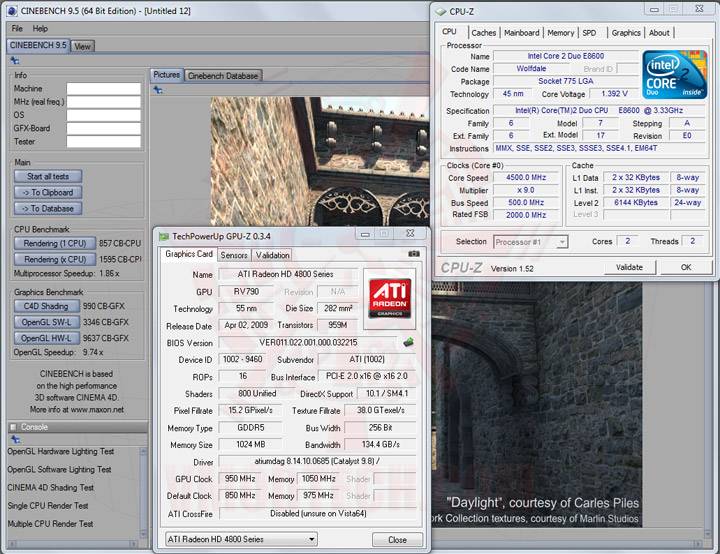Click the horizontal scrollbar under the Console list

(73, 544)
